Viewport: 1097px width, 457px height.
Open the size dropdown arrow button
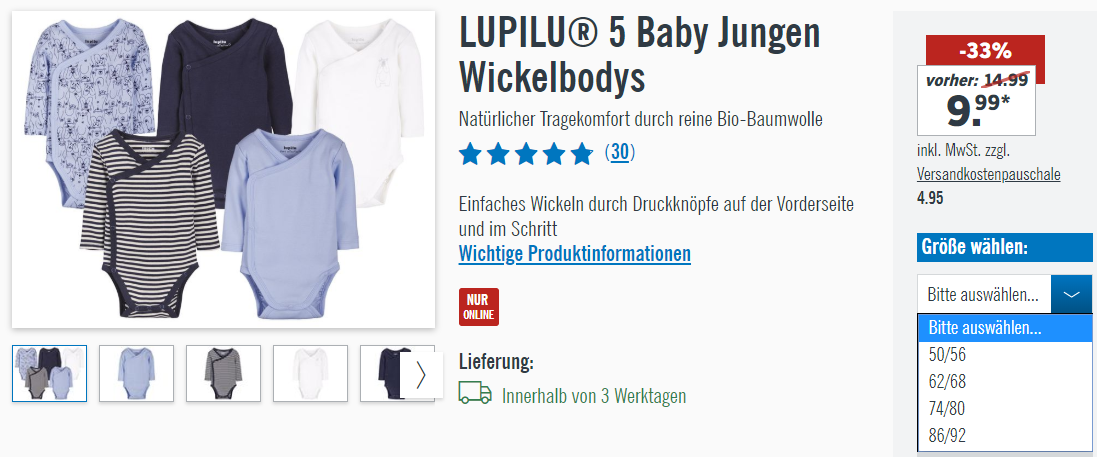1072,294
